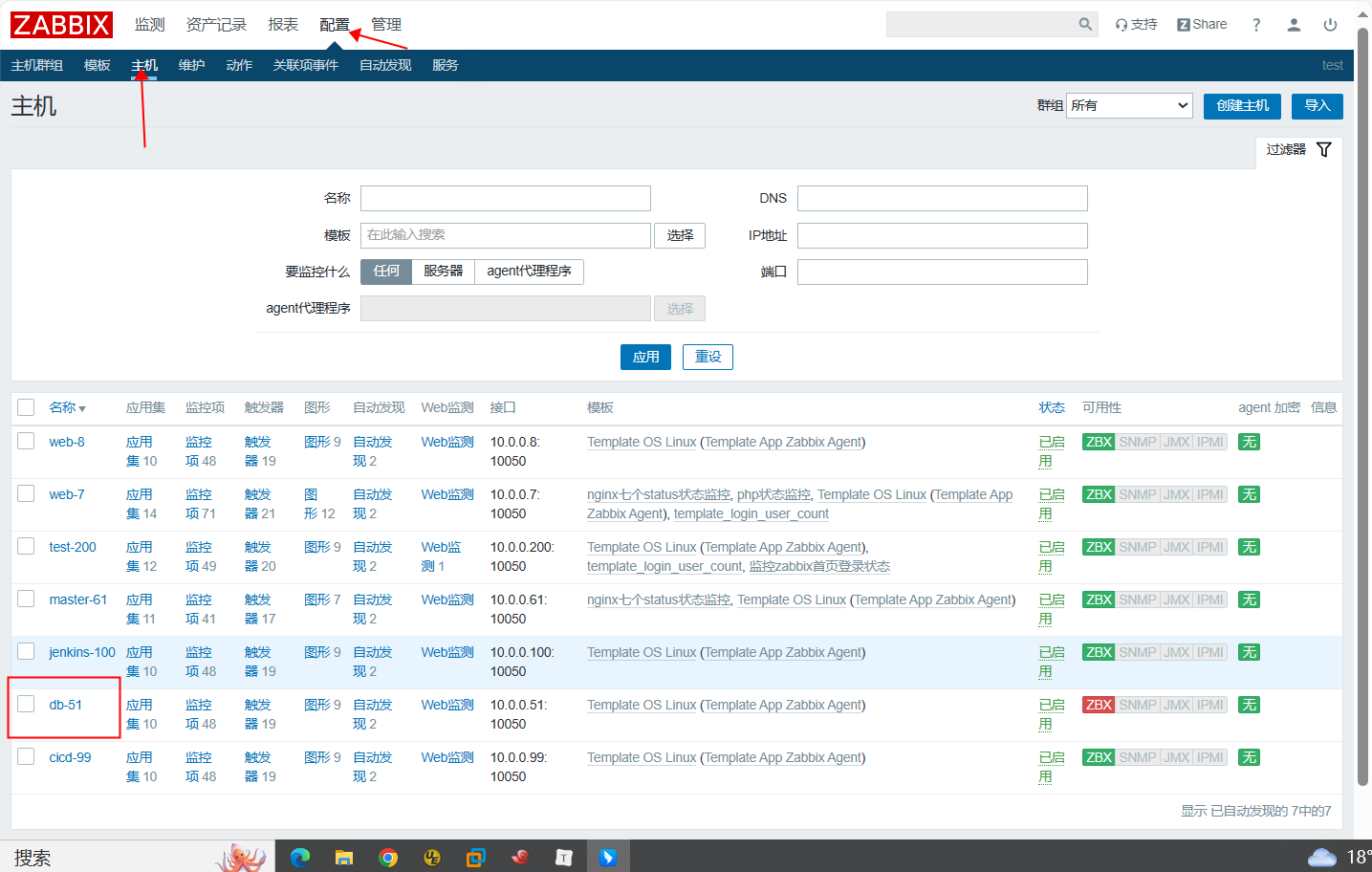Select 服务器 monitored-by option
The width and height of the screenshot is (1372, 872).
point(444,272)
